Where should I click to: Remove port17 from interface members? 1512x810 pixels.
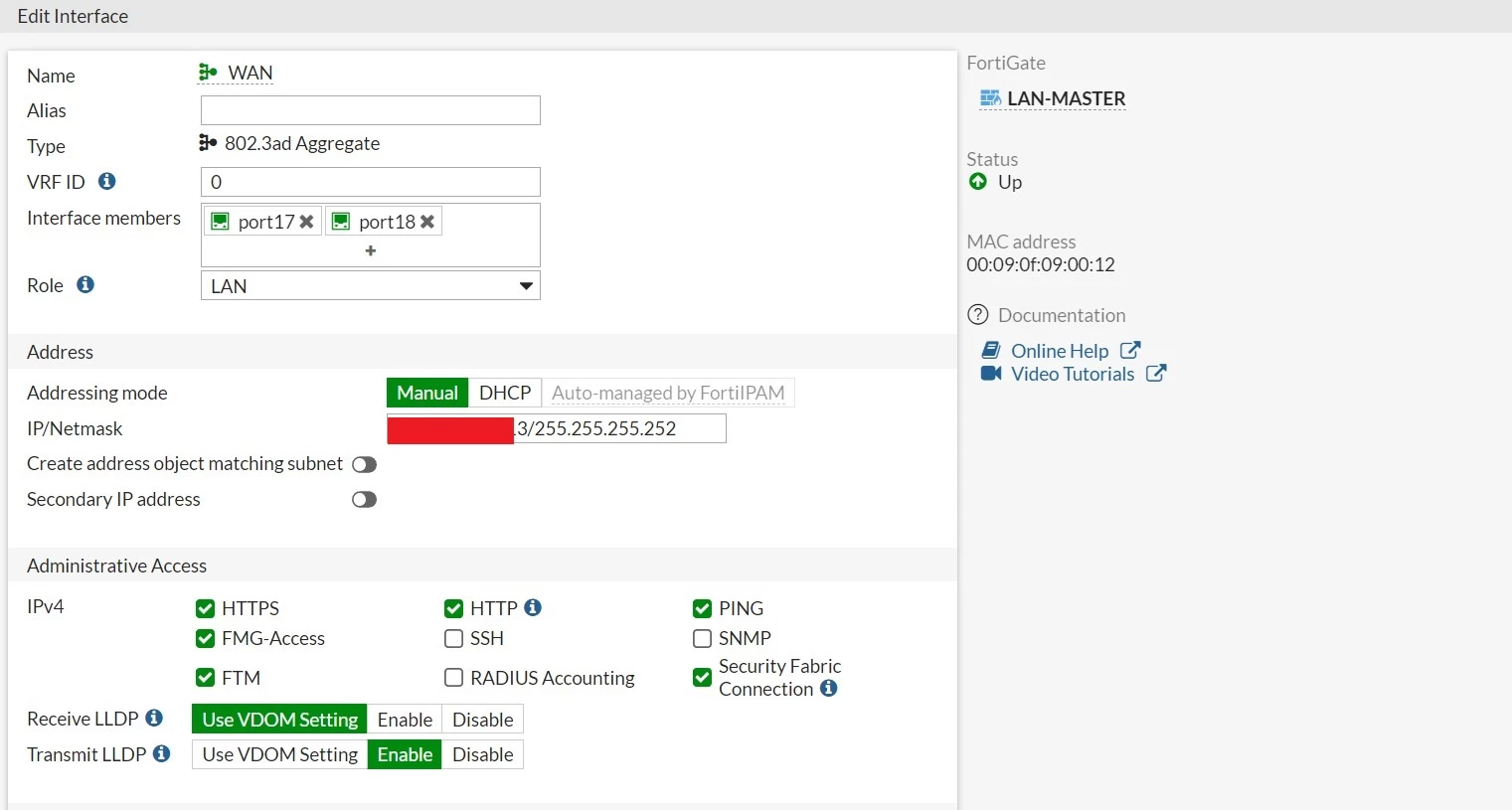coord(307,222)
